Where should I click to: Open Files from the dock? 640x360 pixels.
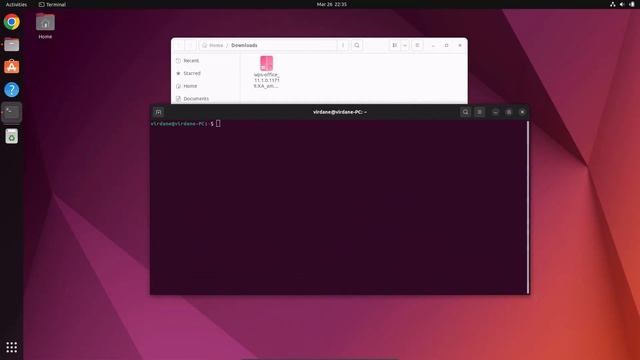11,44
